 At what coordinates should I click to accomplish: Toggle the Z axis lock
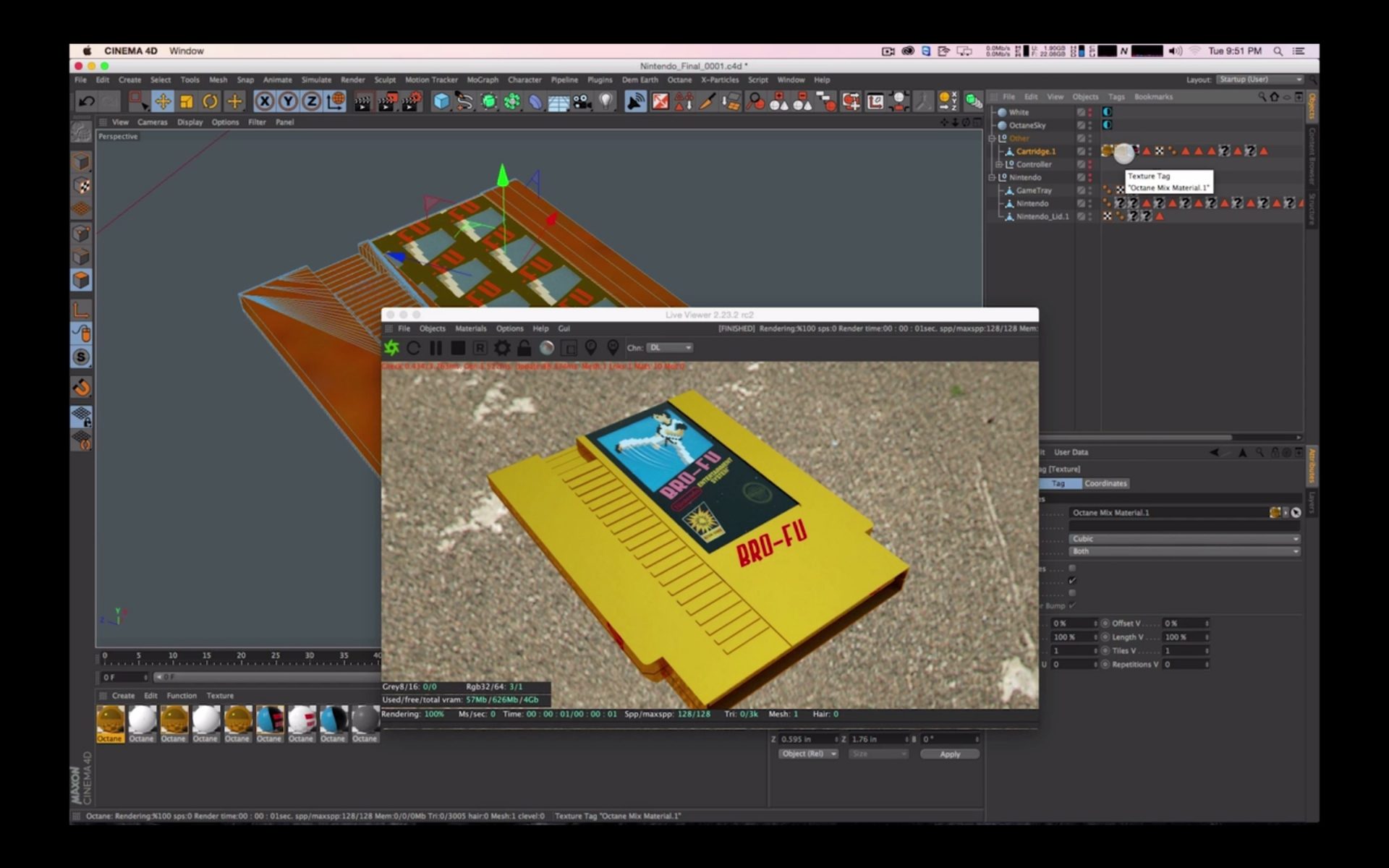coord(311,101)
